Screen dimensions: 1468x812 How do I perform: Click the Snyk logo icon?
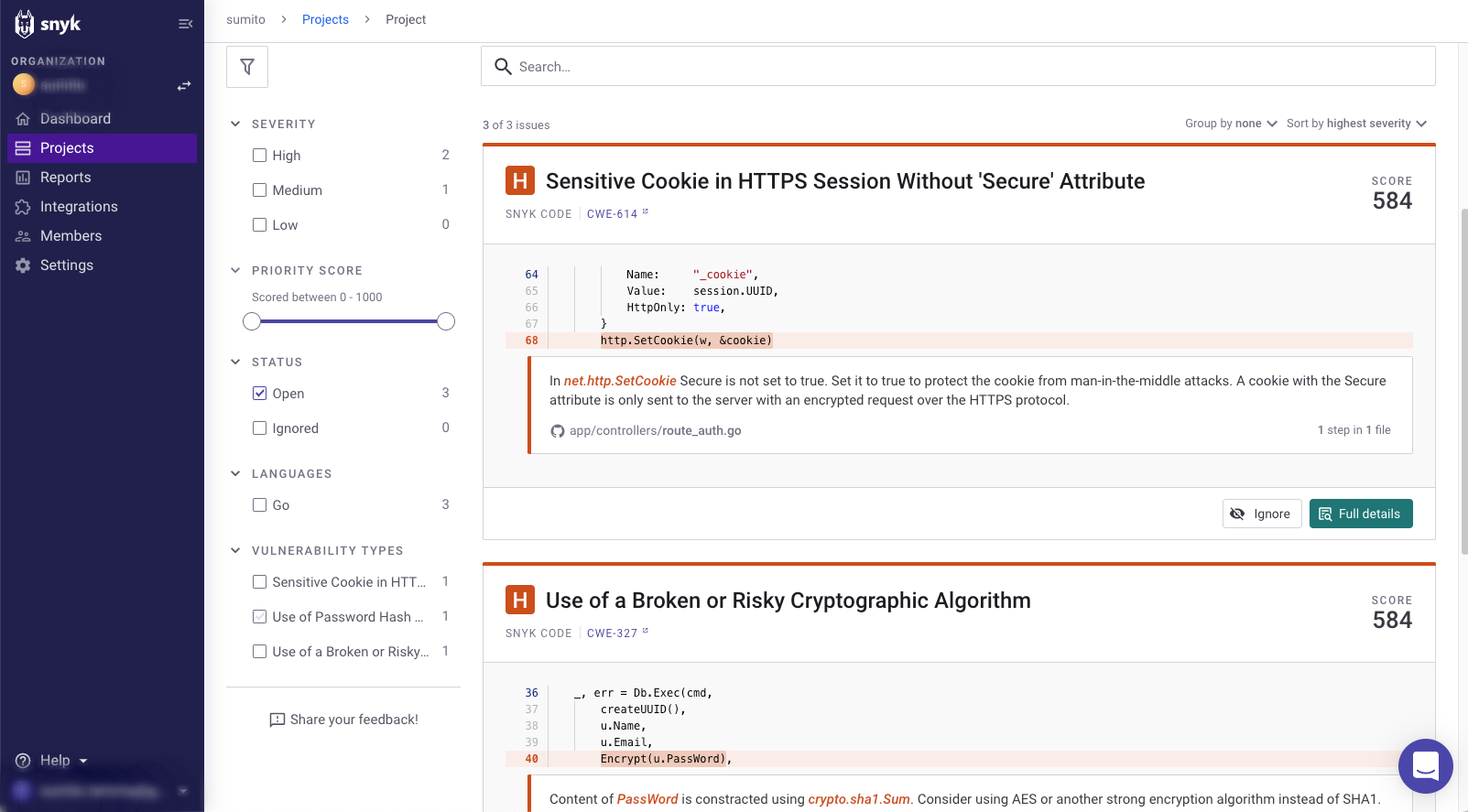pos(25,24)
